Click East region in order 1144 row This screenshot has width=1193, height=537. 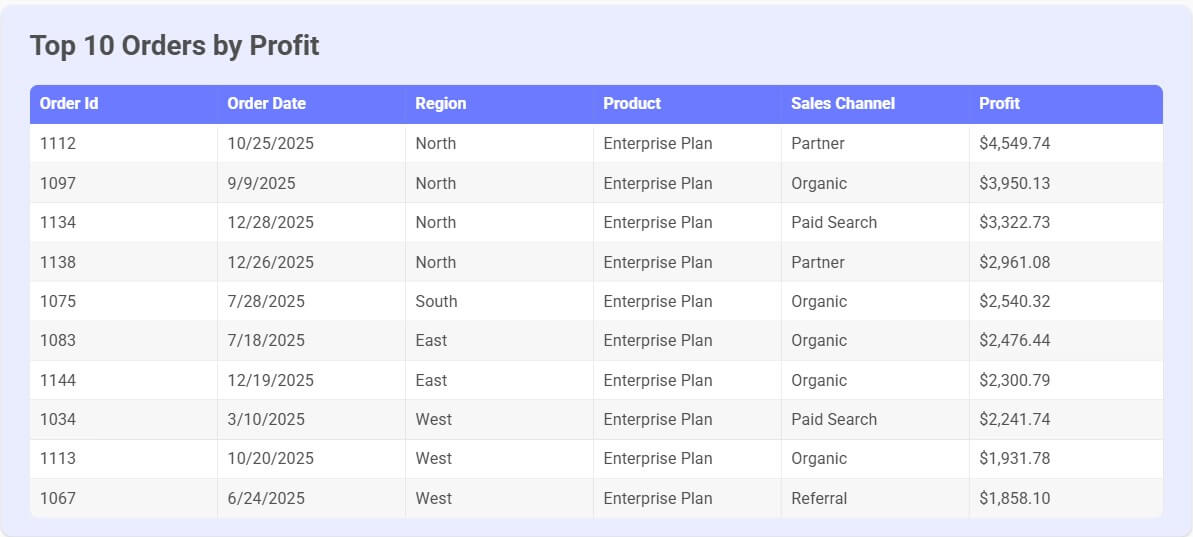coord(431,380)
